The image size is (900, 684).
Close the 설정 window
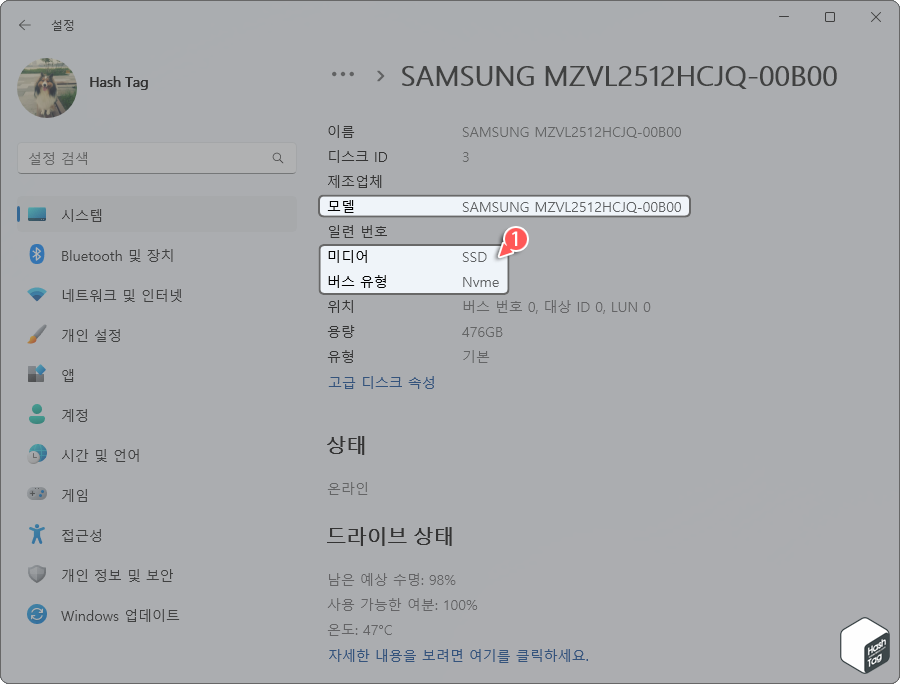click(x=875, y=17)
